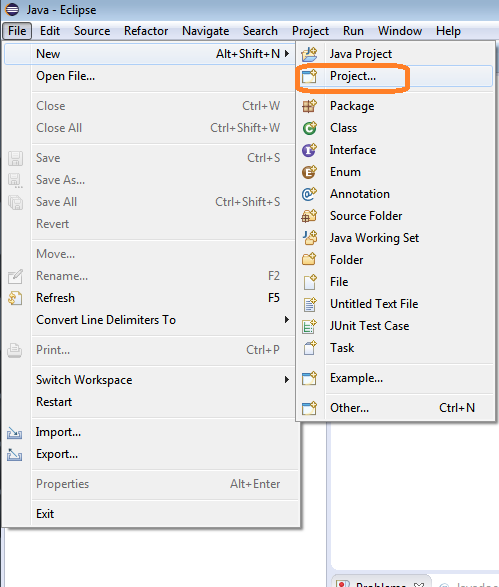Click the Java Project icon in submenu
The width and height of the screenshot is (499, 587).
click(309, 54)
